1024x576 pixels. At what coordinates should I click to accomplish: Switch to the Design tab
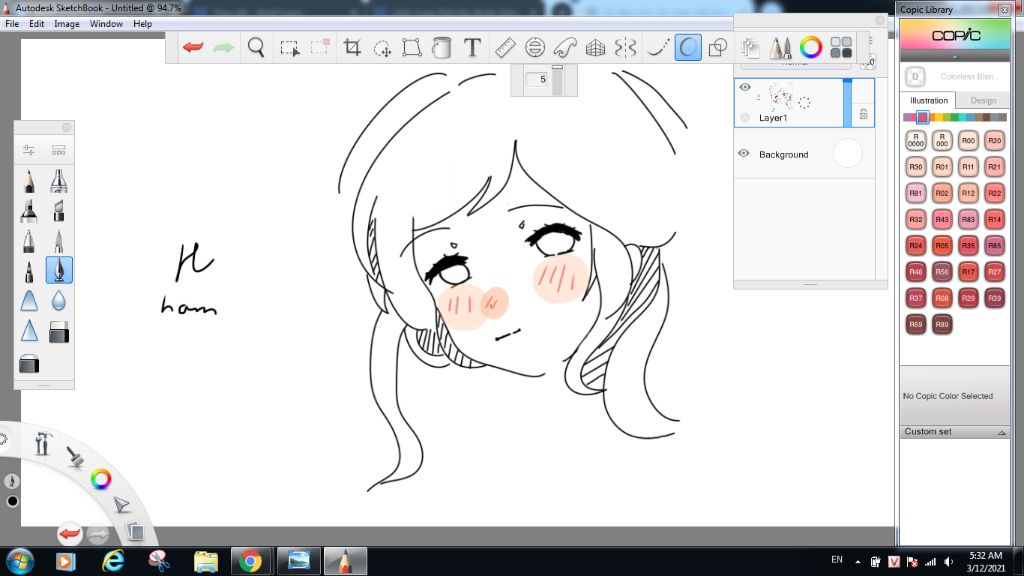(983, 101)
